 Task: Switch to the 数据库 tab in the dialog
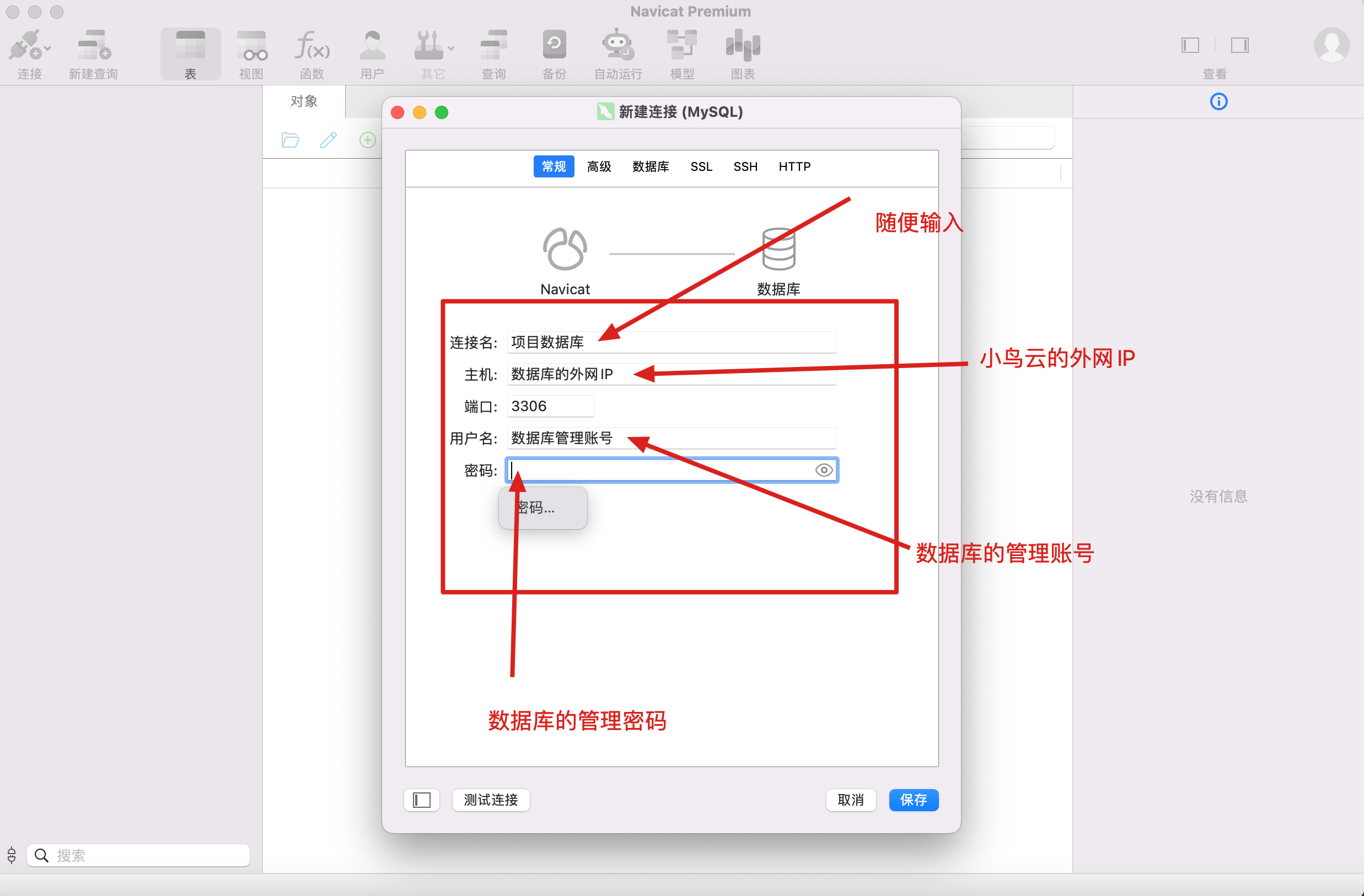[x=651, y=167]
